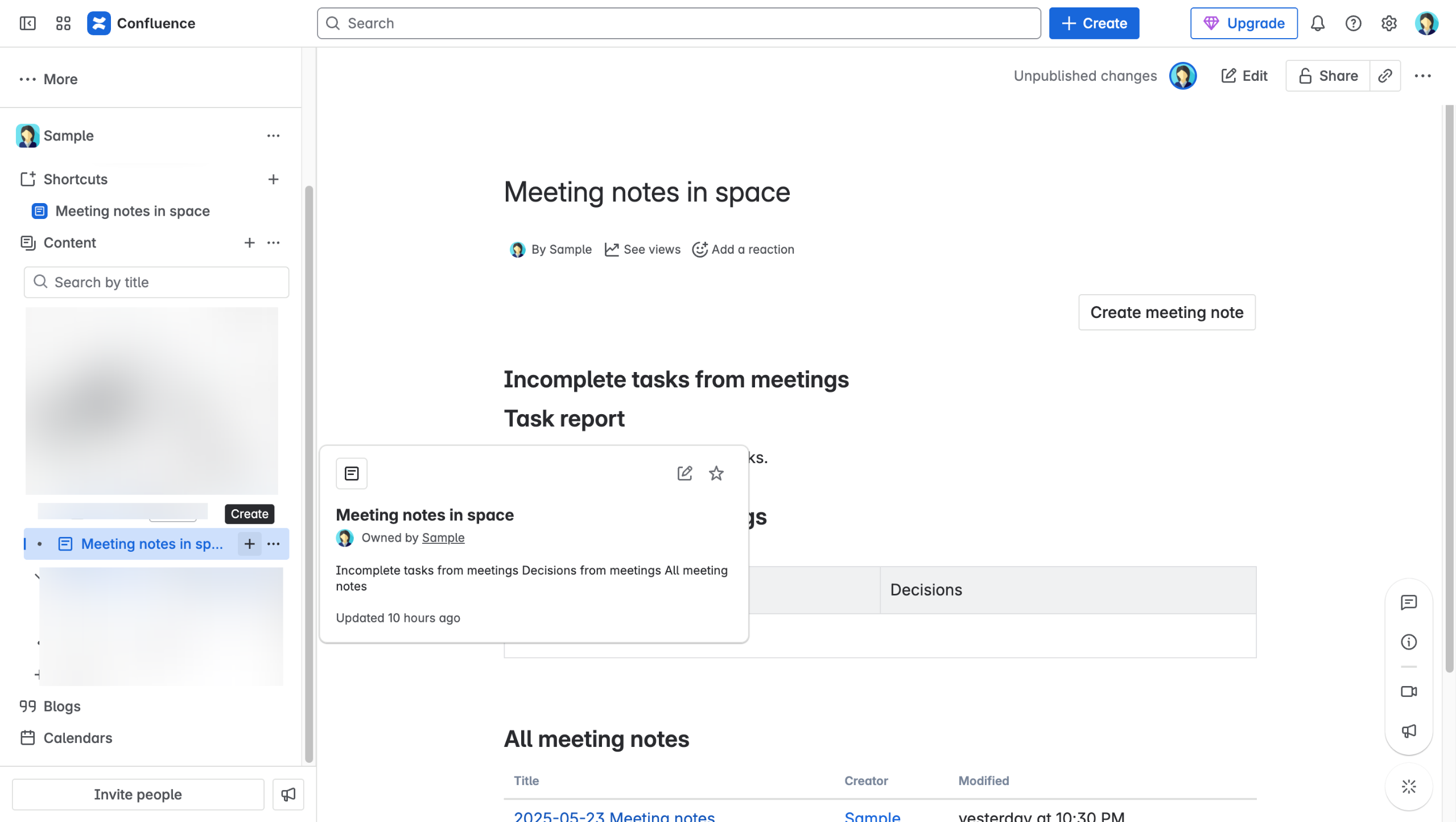The image size is (1456, 822).
Task: Click the Create meeting note button
Action: point(1166,312)
